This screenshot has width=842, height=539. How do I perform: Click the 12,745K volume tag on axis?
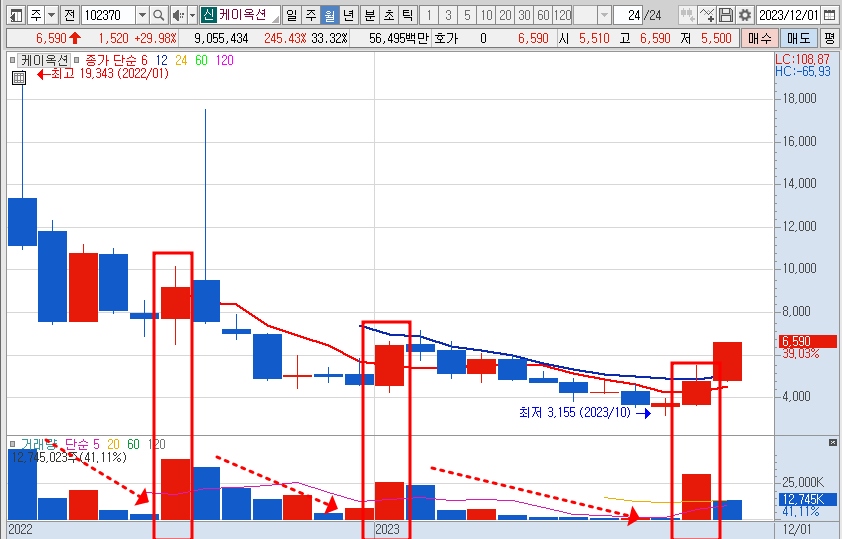pos(808,499)
